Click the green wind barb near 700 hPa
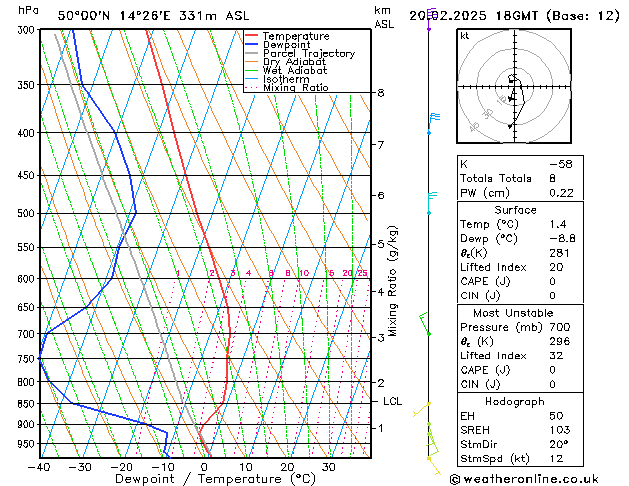 pyautogui.click(x=425, y=323)
